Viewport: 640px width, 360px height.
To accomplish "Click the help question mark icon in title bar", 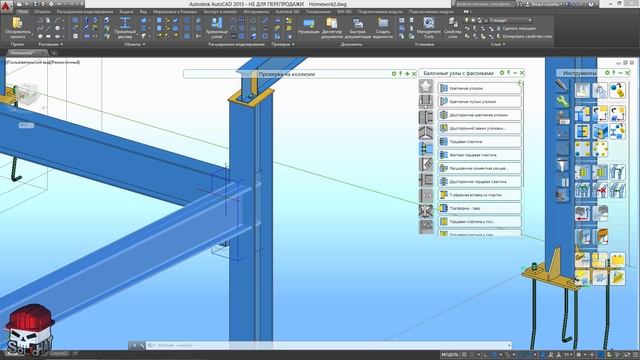I will (x=591, y=4).
